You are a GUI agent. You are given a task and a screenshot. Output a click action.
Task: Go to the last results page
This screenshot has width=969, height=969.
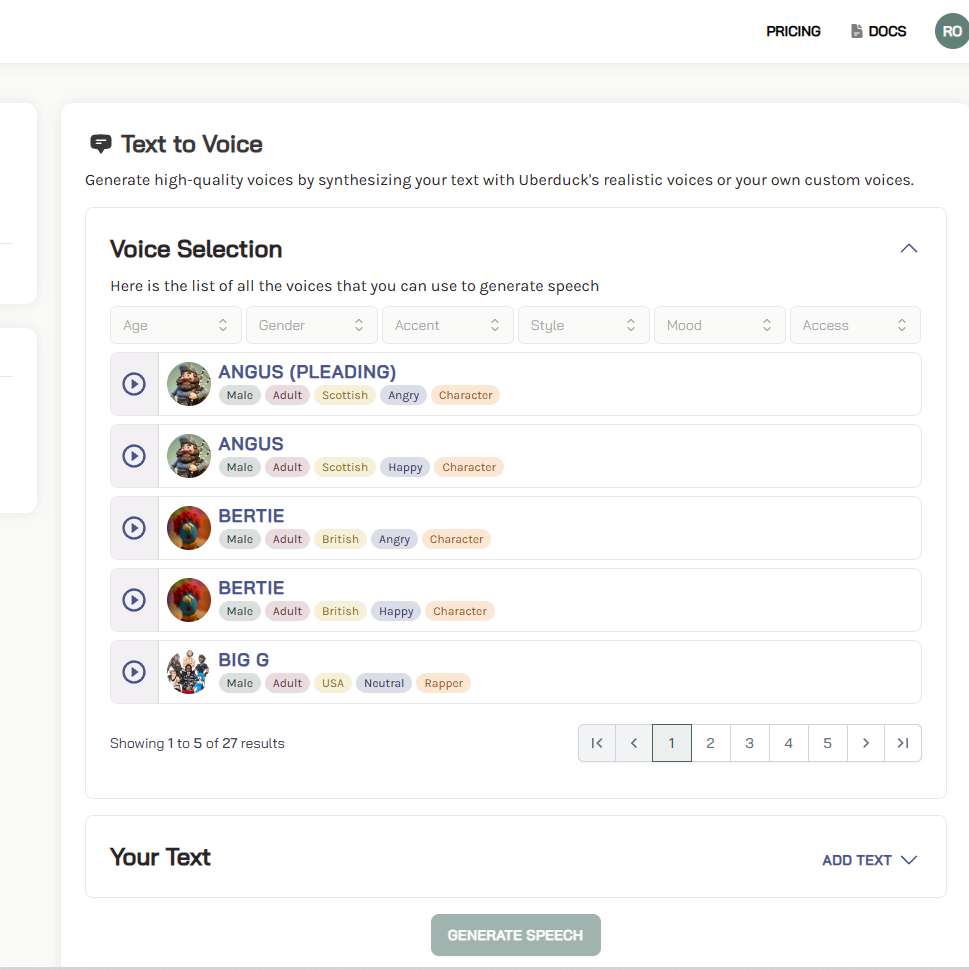(x=902, y=743)
